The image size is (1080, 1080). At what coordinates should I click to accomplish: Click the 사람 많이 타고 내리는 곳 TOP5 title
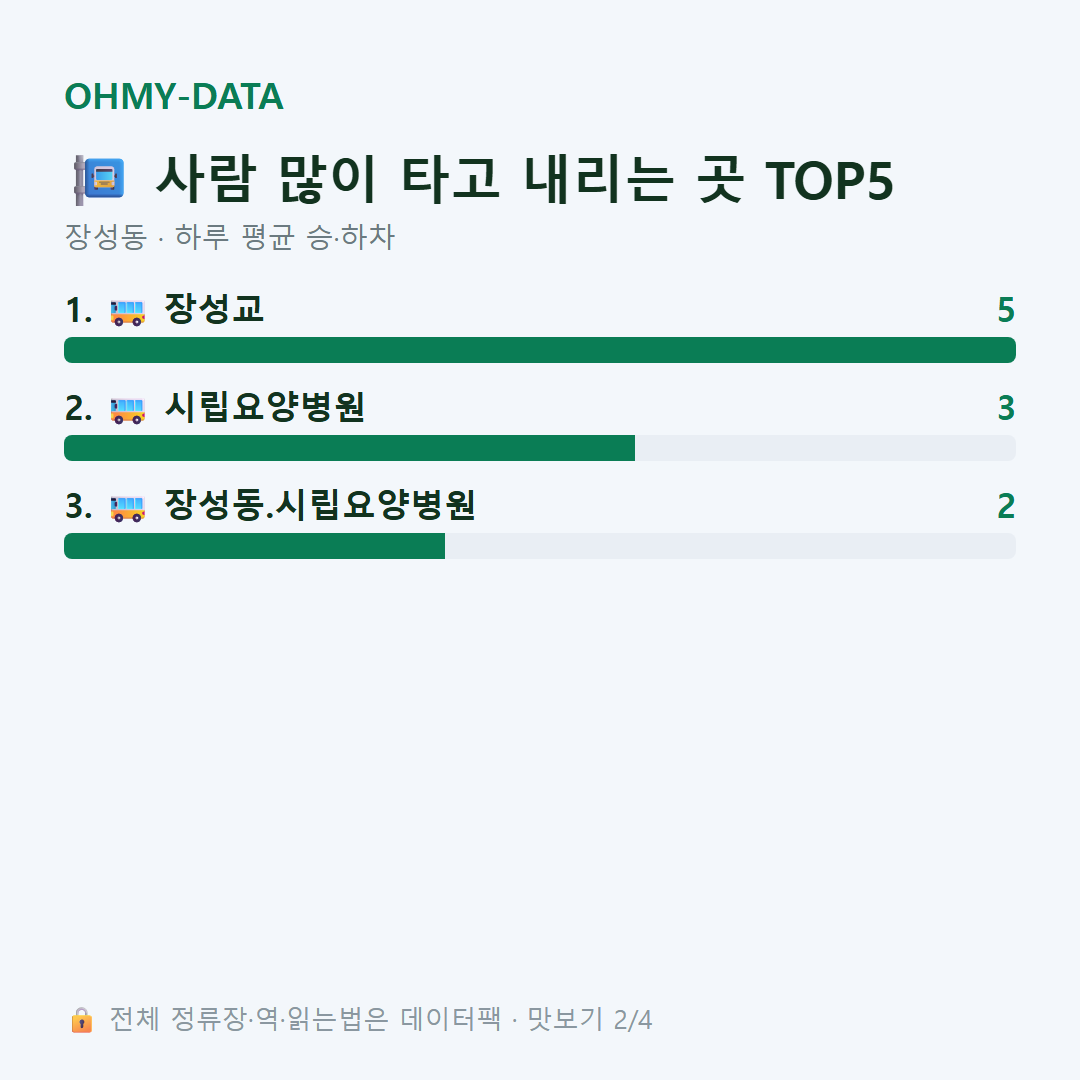click(x=524, y=180)
